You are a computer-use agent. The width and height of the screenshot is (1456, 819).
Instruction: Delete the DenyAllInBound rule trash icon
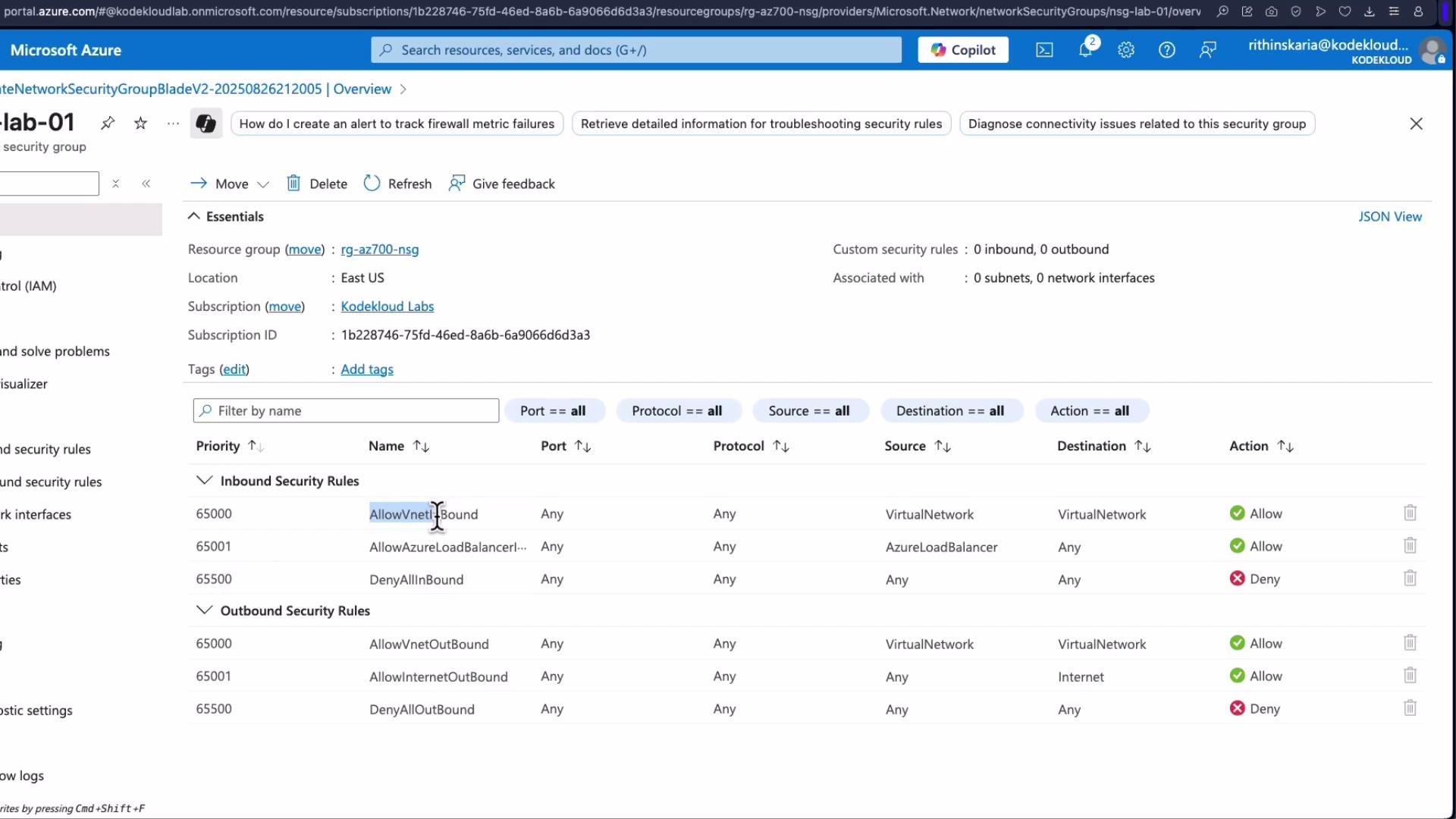[x=1410, y=579]
